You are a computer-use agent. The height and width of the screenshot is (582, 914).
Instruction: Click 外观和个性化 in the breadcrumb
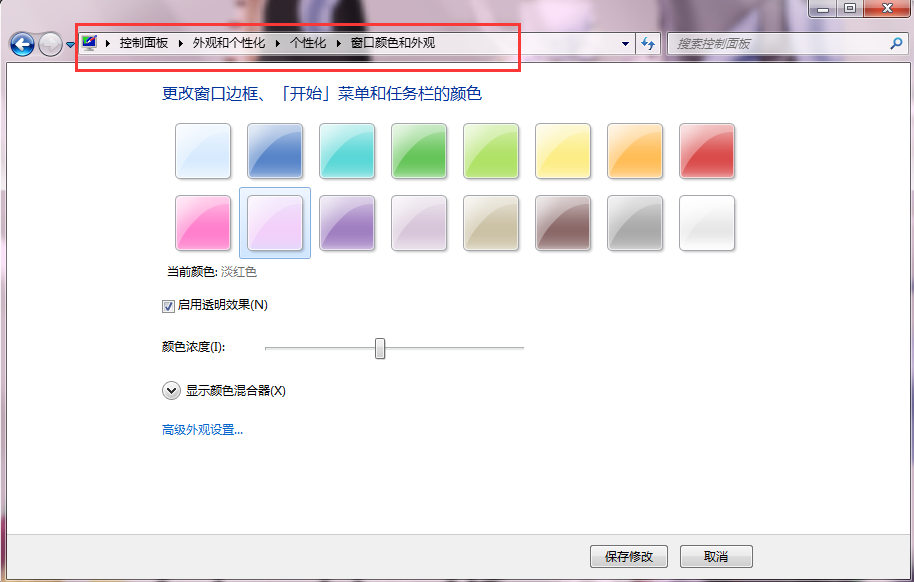[x=229, y=43]
